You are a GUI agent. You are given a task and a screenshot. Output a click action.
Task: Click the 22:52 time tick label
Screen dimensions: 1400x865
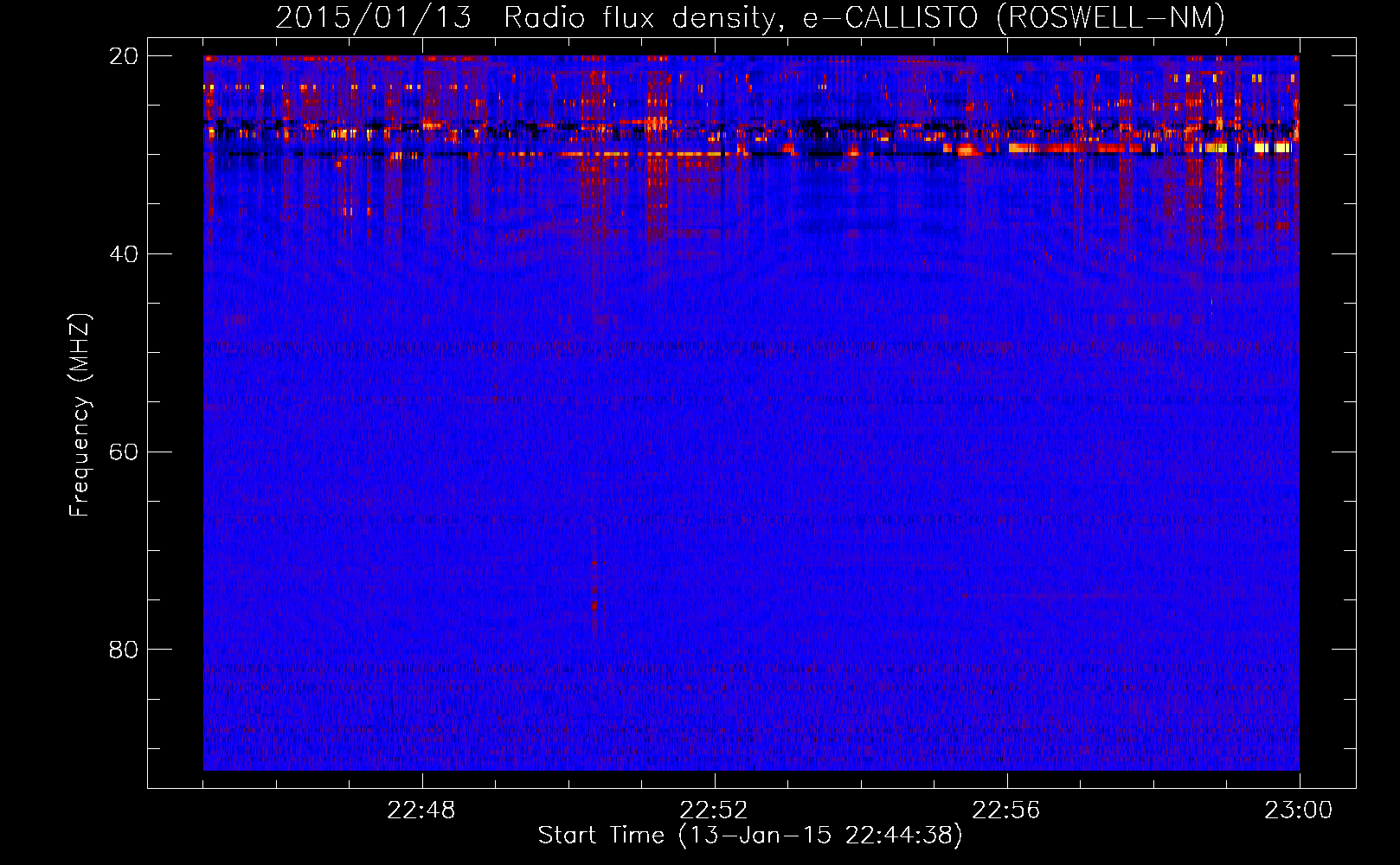tap(714, 811)
